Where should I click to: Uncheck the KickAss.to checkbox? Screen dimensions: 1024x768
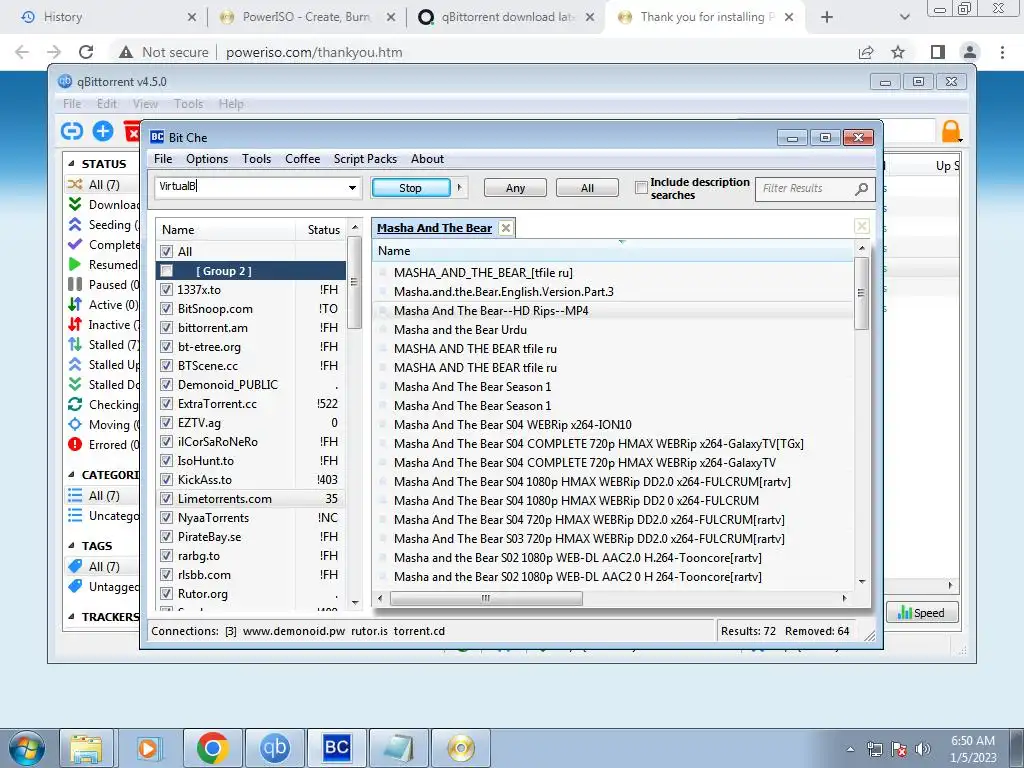click(167, 479)
